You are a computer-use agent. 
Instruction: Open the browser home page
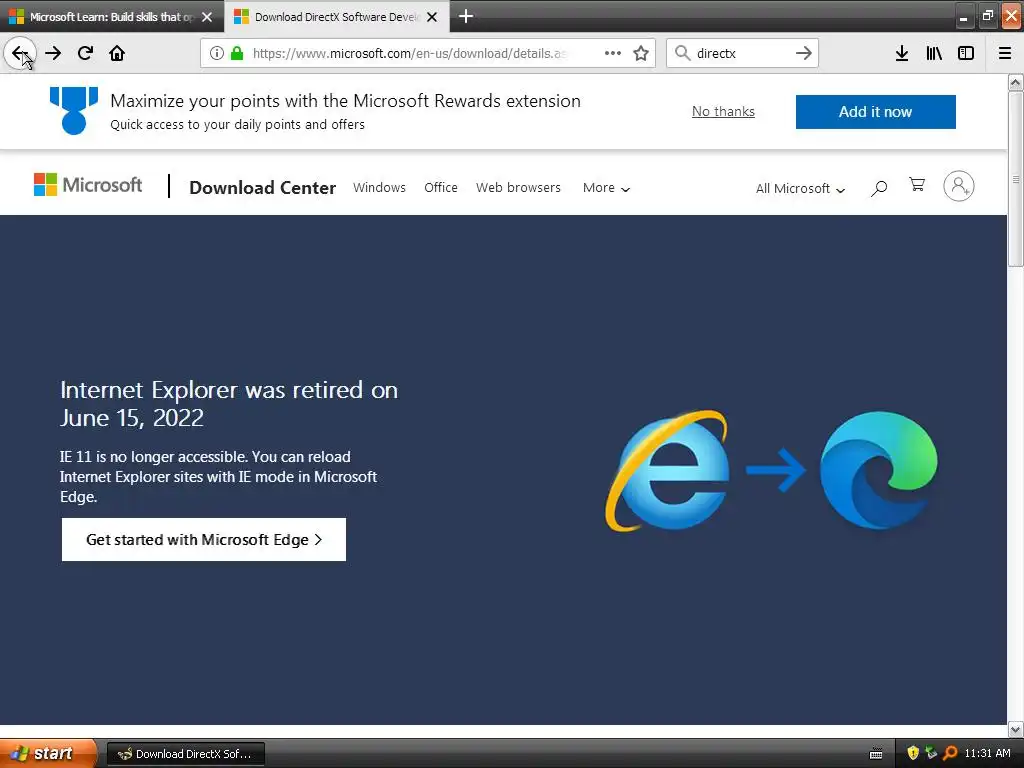coord(117,53)
